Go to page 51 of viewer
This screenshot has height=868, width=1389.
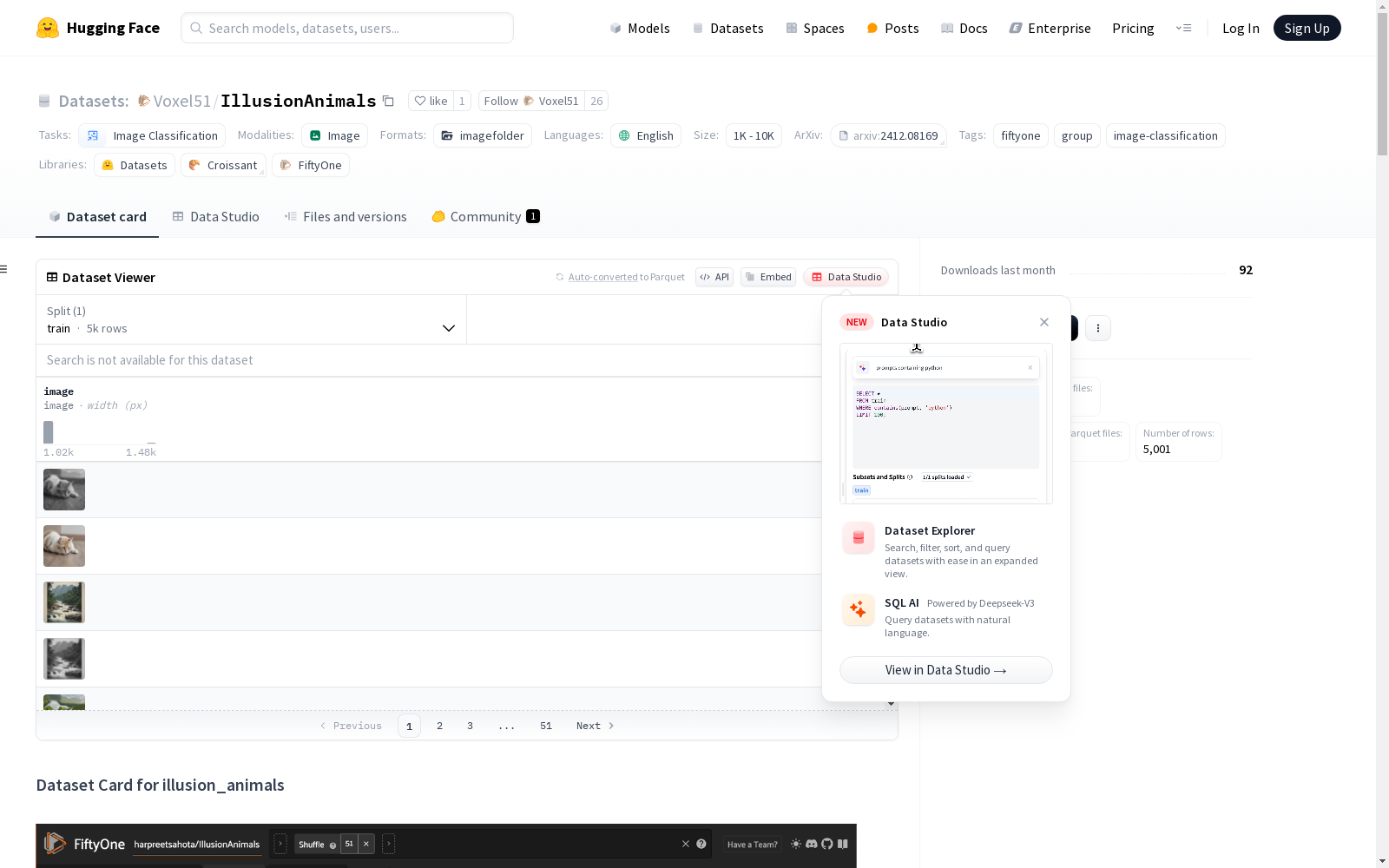[546, 726]
